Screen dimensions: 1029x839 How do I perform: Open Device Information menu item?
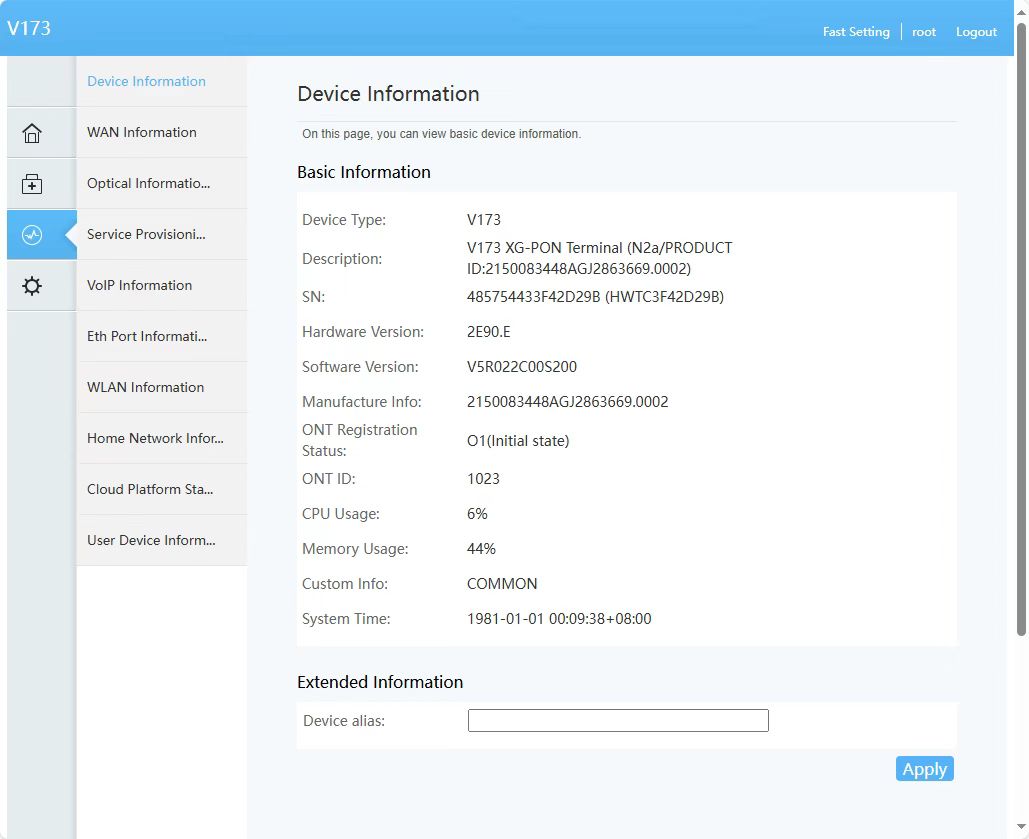[x=146, y=81]
